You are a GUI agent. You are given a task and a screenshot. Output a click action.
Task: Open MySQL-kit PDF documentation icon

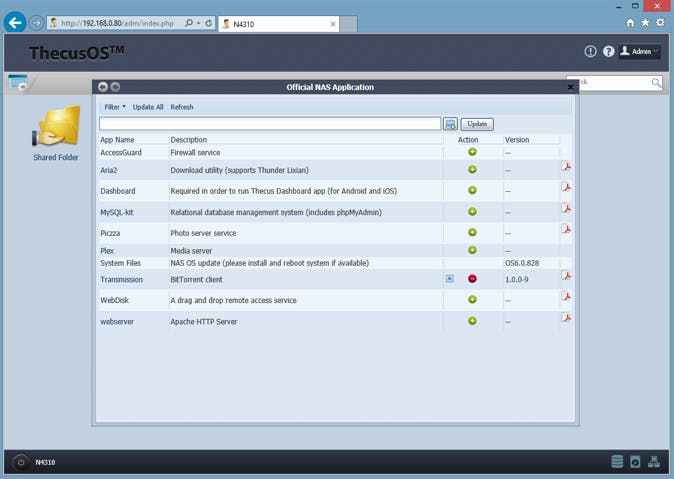566,208
